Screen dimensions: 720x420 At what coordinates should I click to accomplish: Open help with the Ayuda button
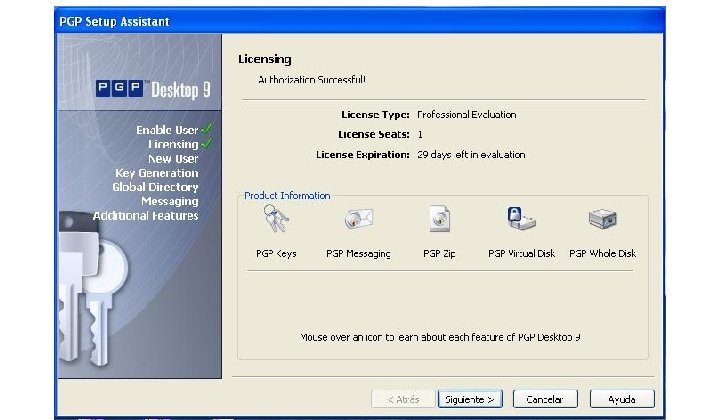click(x=622, y=399)
